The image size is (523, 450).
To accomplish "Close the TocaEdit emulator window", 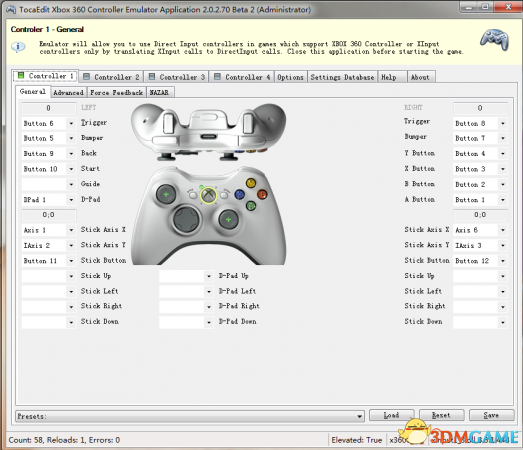I will 508,7.
